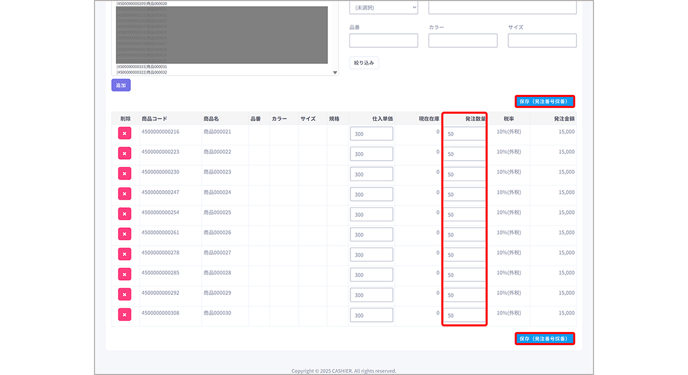Remove row 商品000025 with its red X

point(125,214)
